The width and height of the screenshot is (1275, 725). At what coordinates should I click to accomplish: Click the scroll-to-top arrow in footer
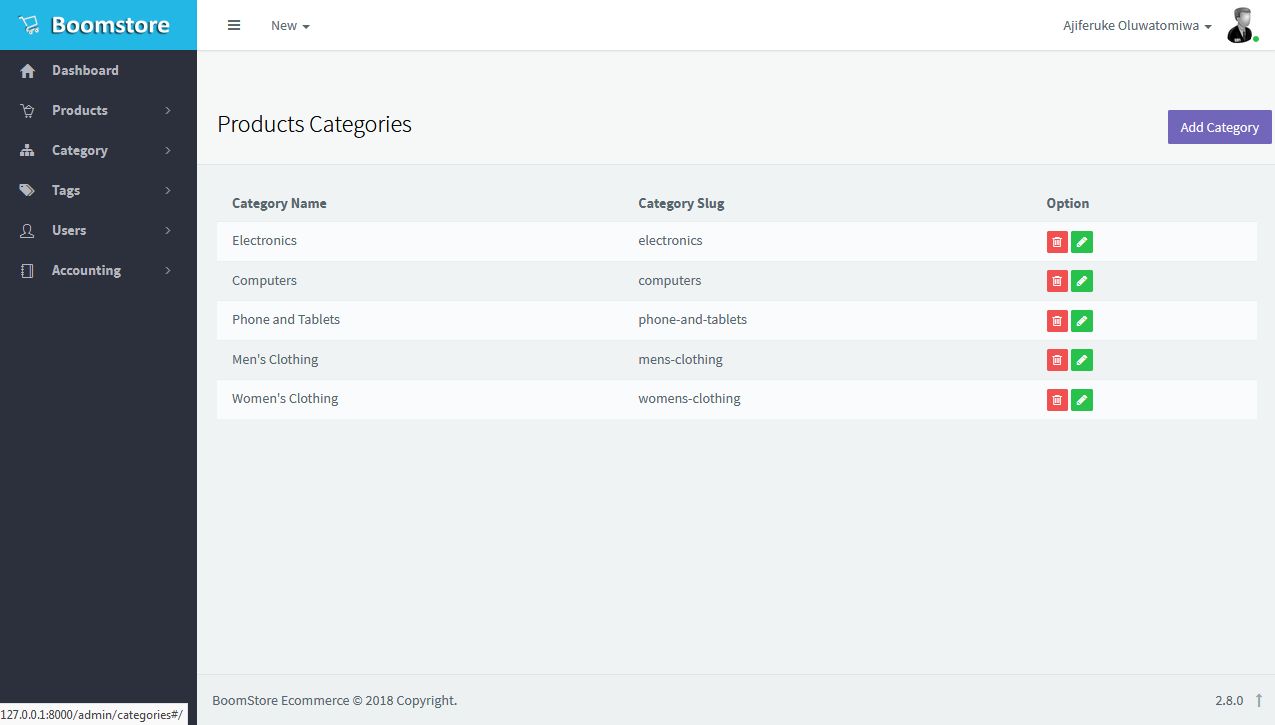coord(1259,700)
